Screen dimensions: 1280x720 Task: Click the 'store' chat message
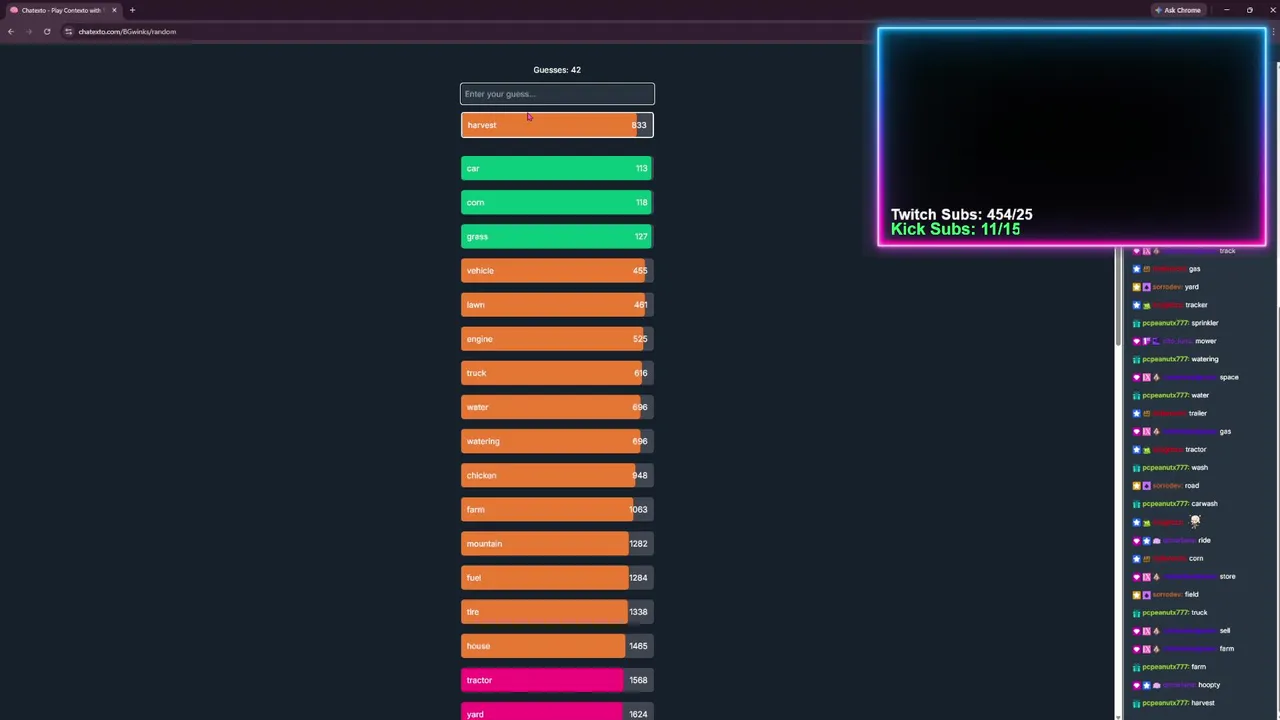pyautogui.click(x=1227, y=576)
